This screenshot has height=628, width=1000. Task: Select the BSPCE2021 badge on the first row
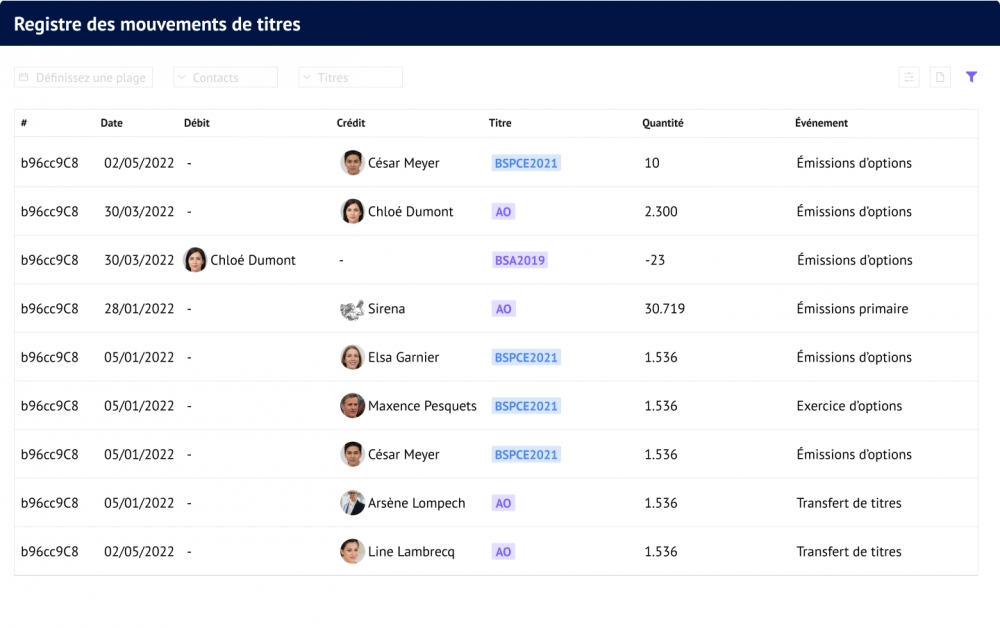tap(526, 162)
